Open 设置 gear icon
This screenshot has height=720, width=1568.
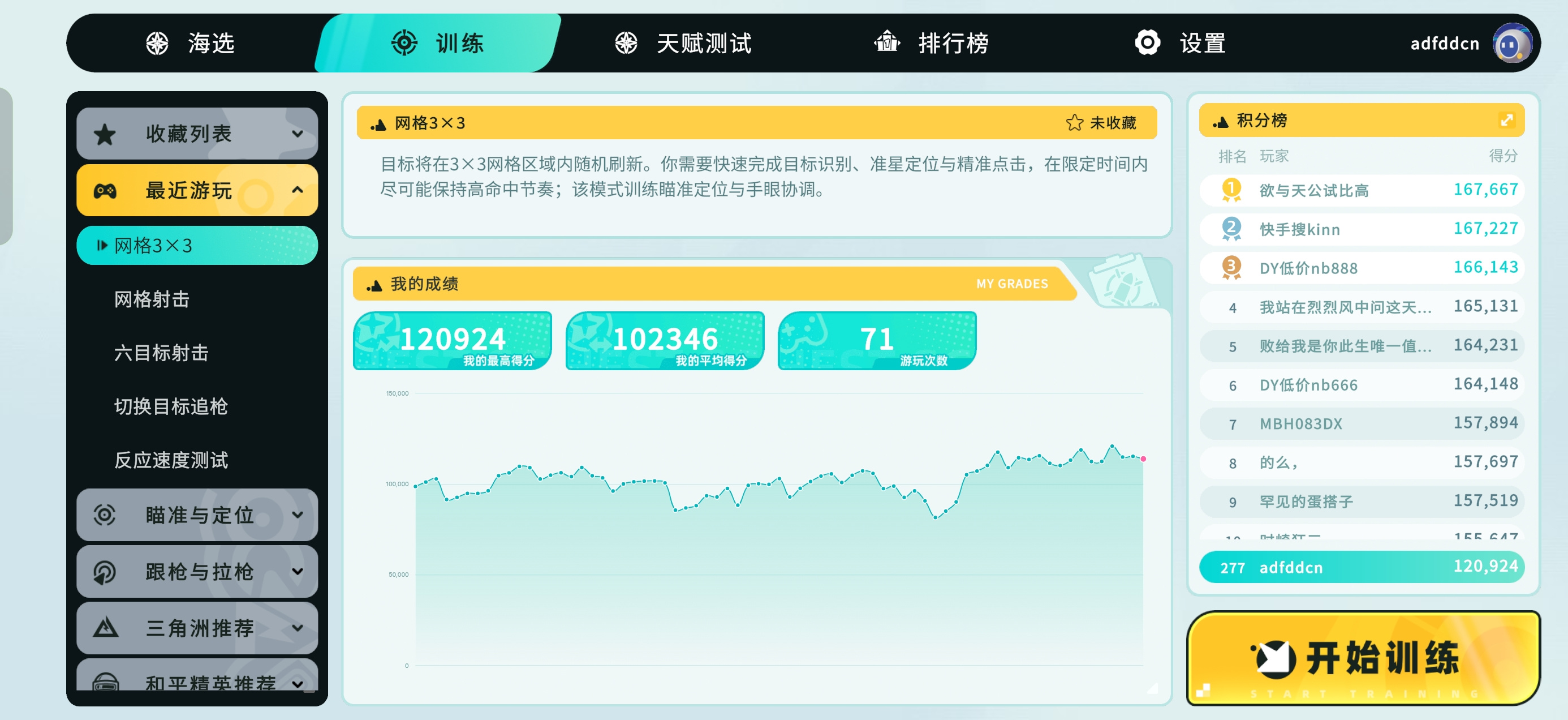(x=1147, y=43)
